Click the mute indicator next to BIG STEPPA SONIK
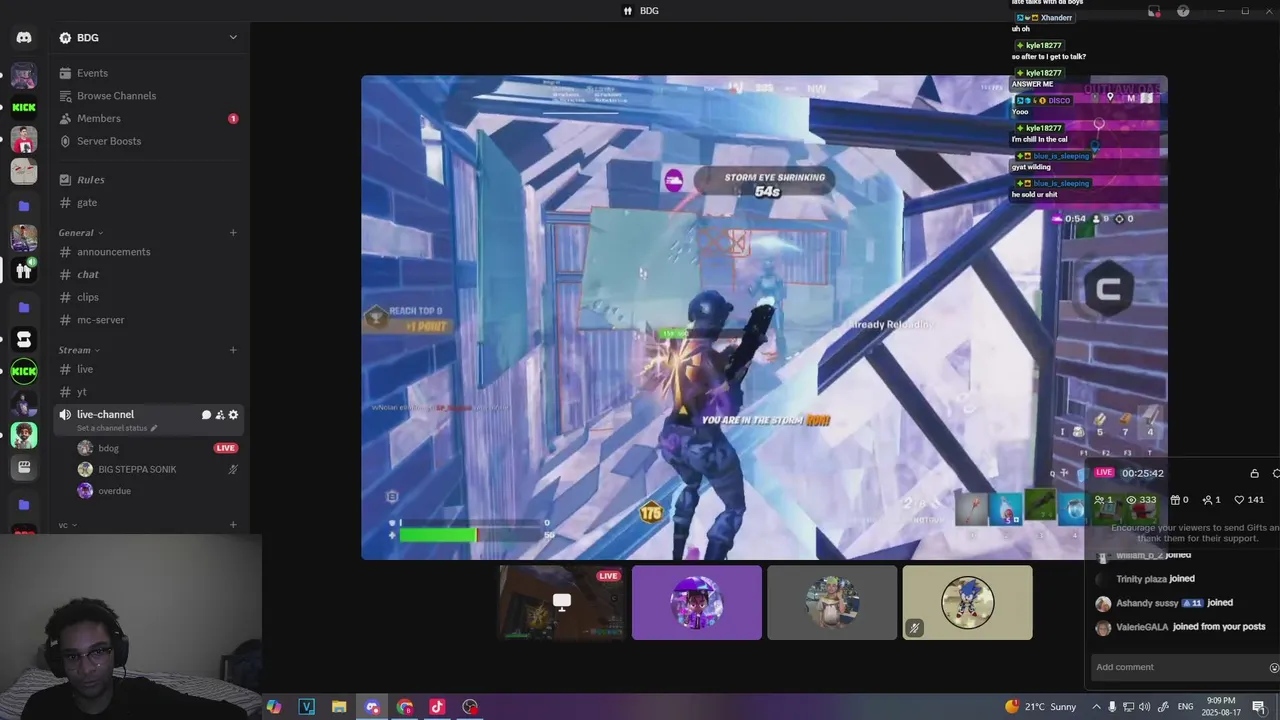 point(233,469)
